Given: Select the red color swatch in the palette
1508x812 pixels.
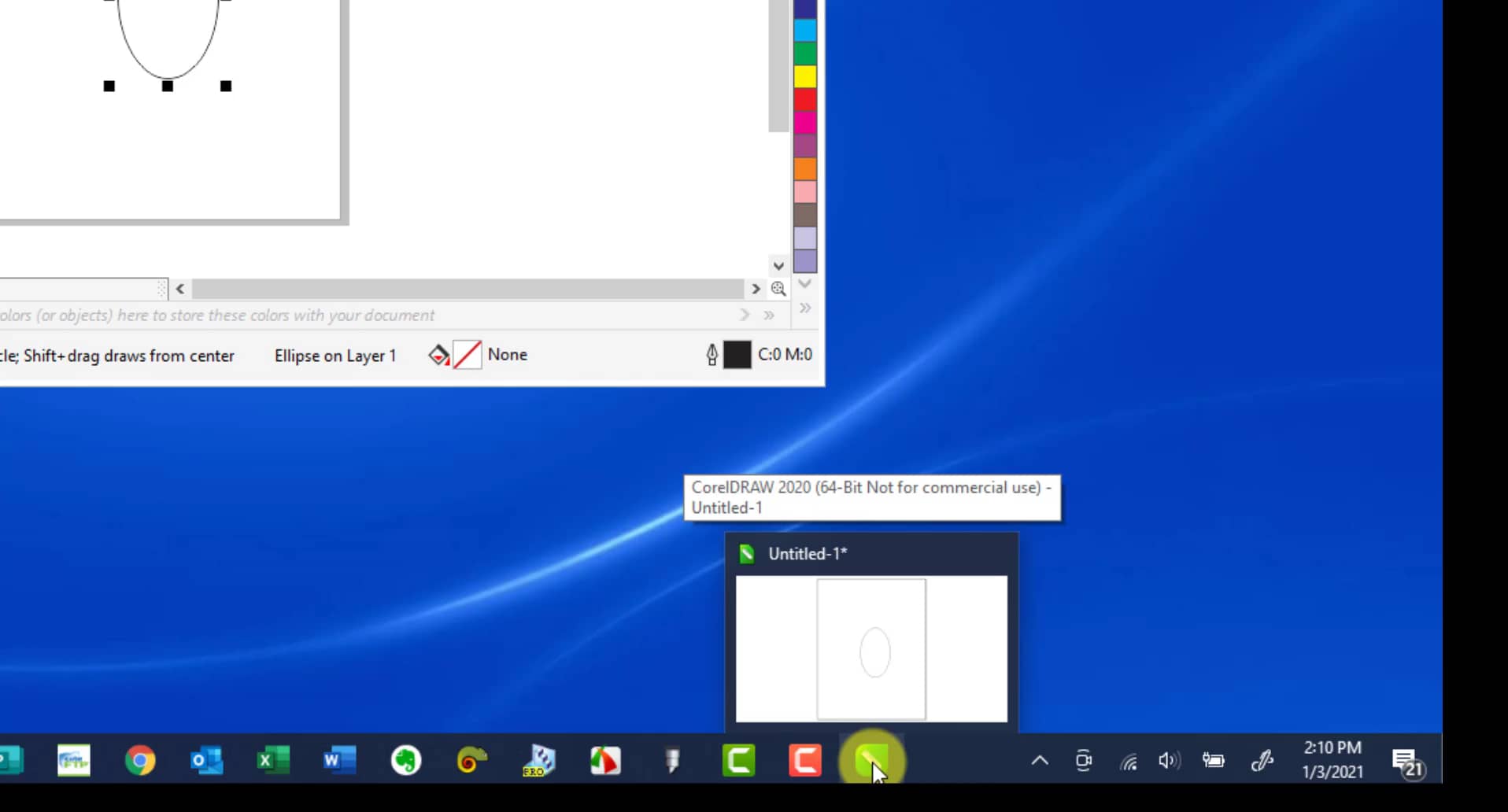Looking at the screenshot, I should point(804,100).
